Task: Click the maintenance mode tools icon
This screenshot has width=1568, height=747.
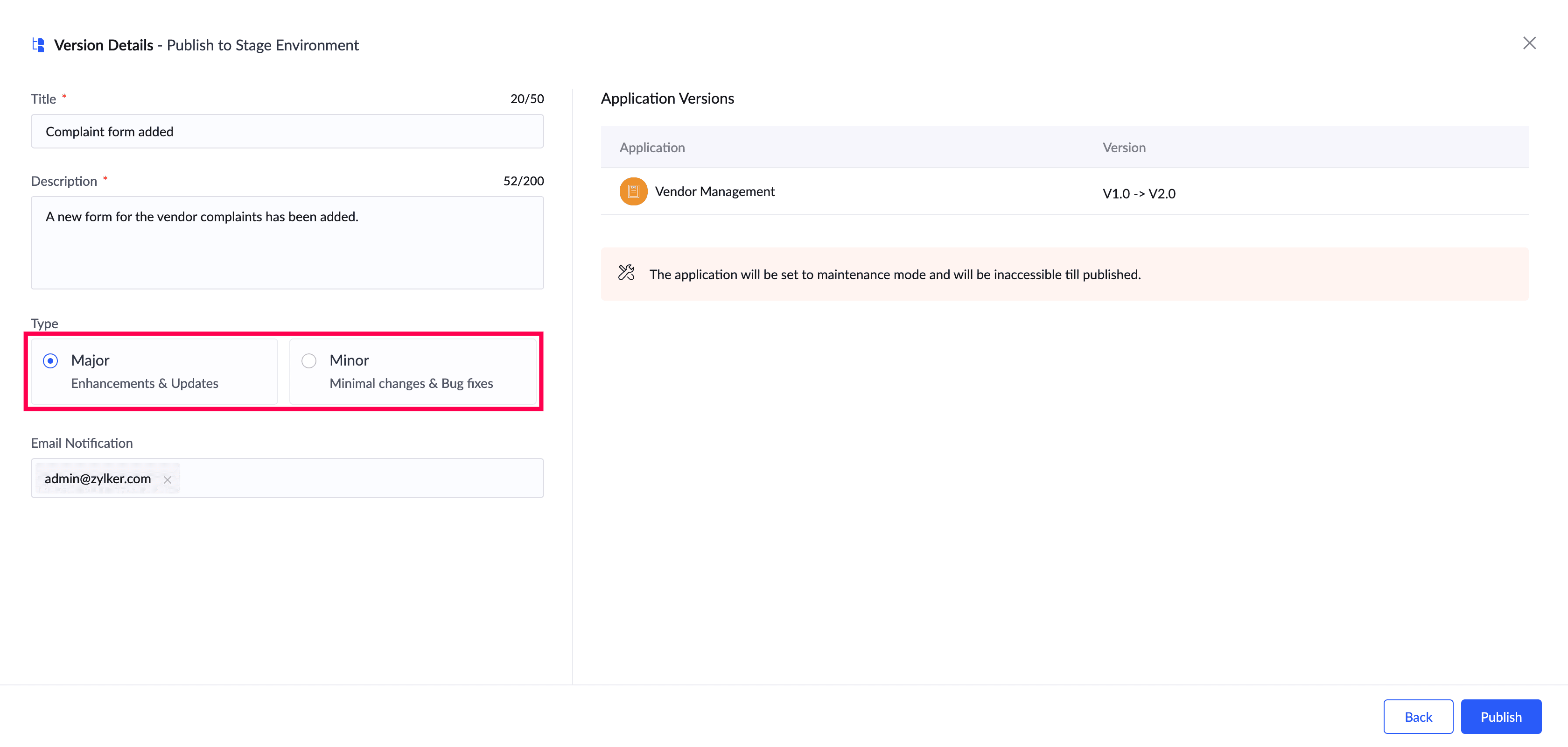Action: tap(626, 273)
